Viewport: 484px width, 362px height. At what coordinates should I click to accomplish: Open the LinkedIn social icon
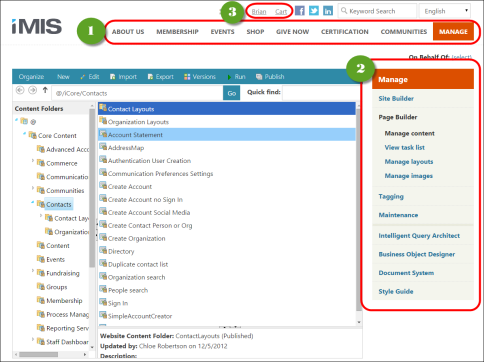point(328,11)
